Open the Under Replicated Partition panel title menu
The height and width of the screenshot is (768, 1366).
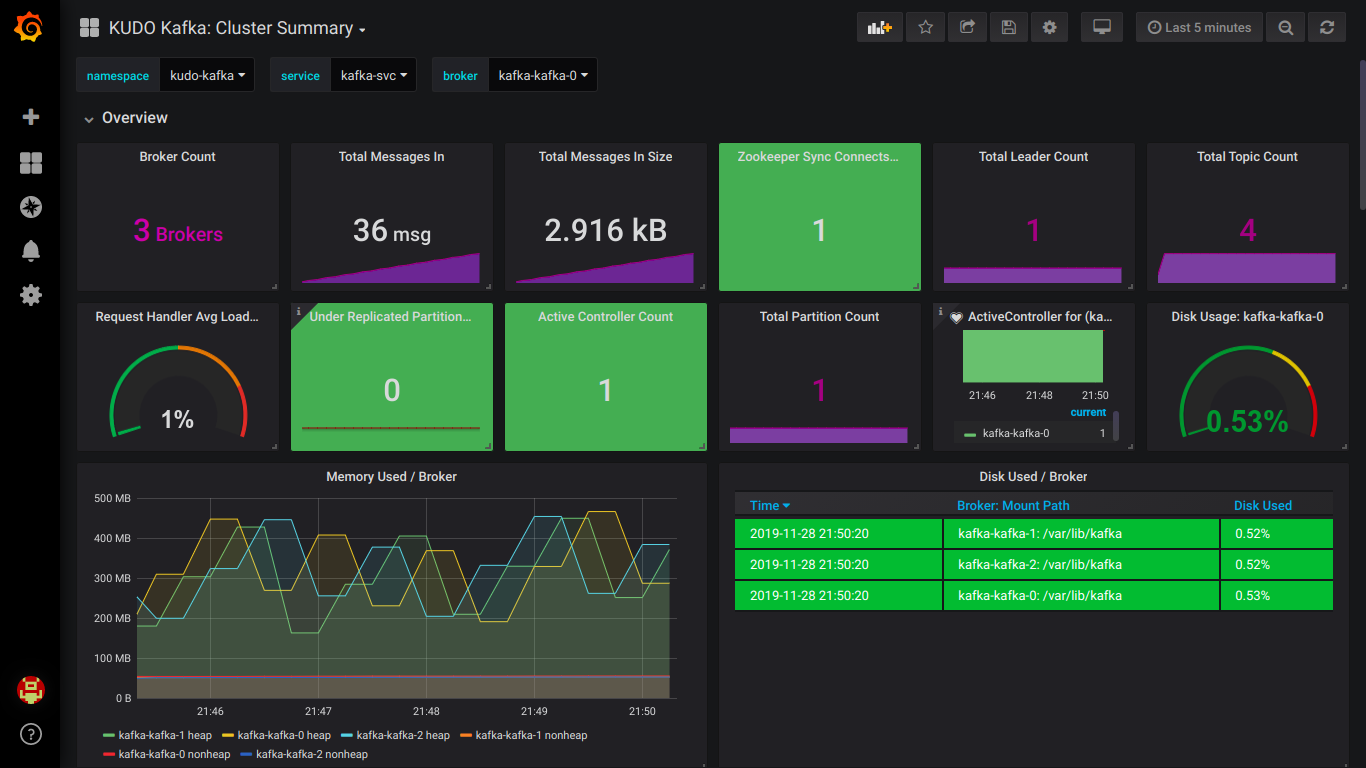(x=391, y=317)
